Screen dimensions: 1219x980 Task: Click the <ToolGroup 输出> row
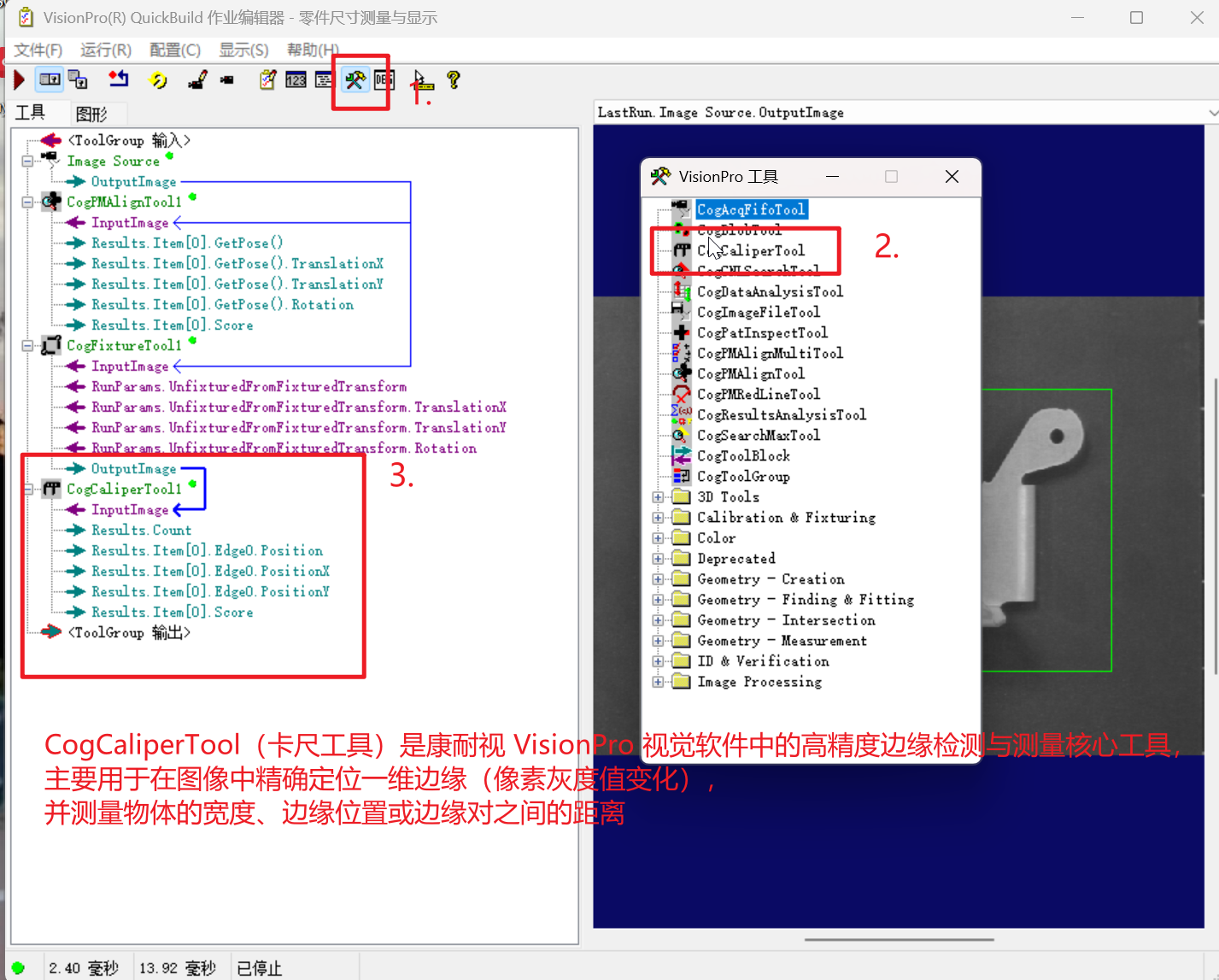tap(129, 632)
